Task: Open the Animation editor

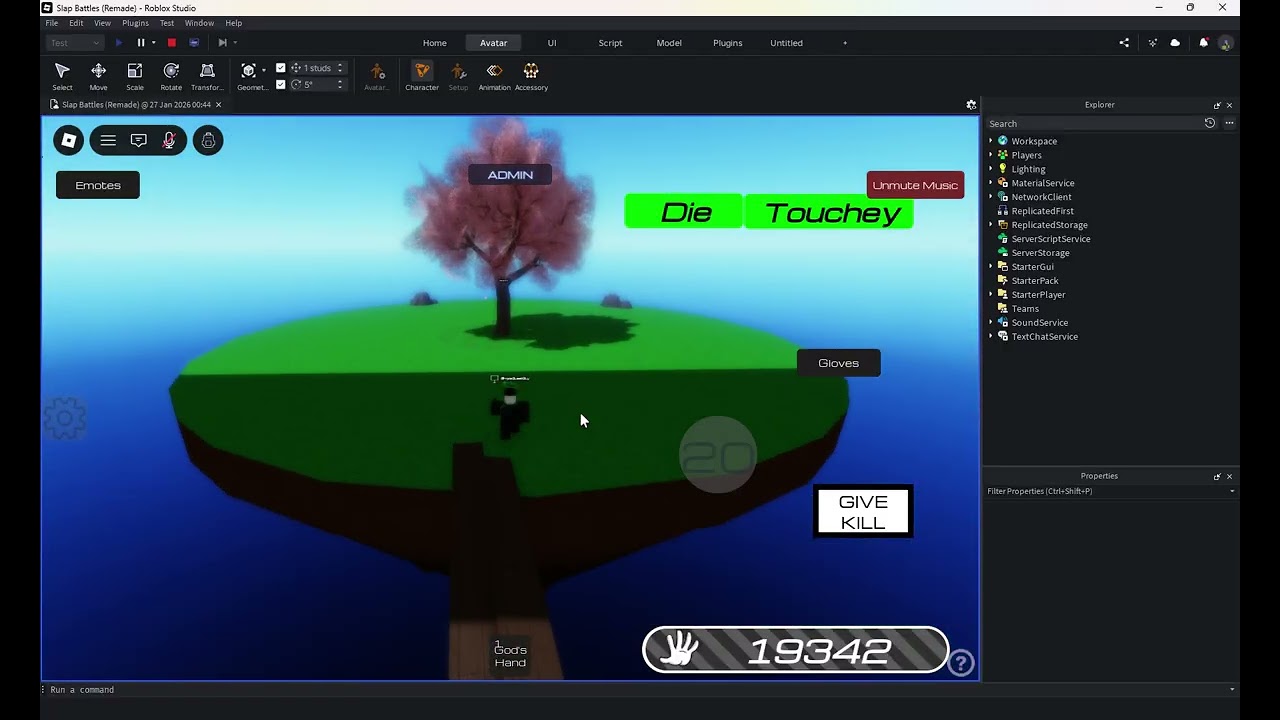Action: pos(494,76)
